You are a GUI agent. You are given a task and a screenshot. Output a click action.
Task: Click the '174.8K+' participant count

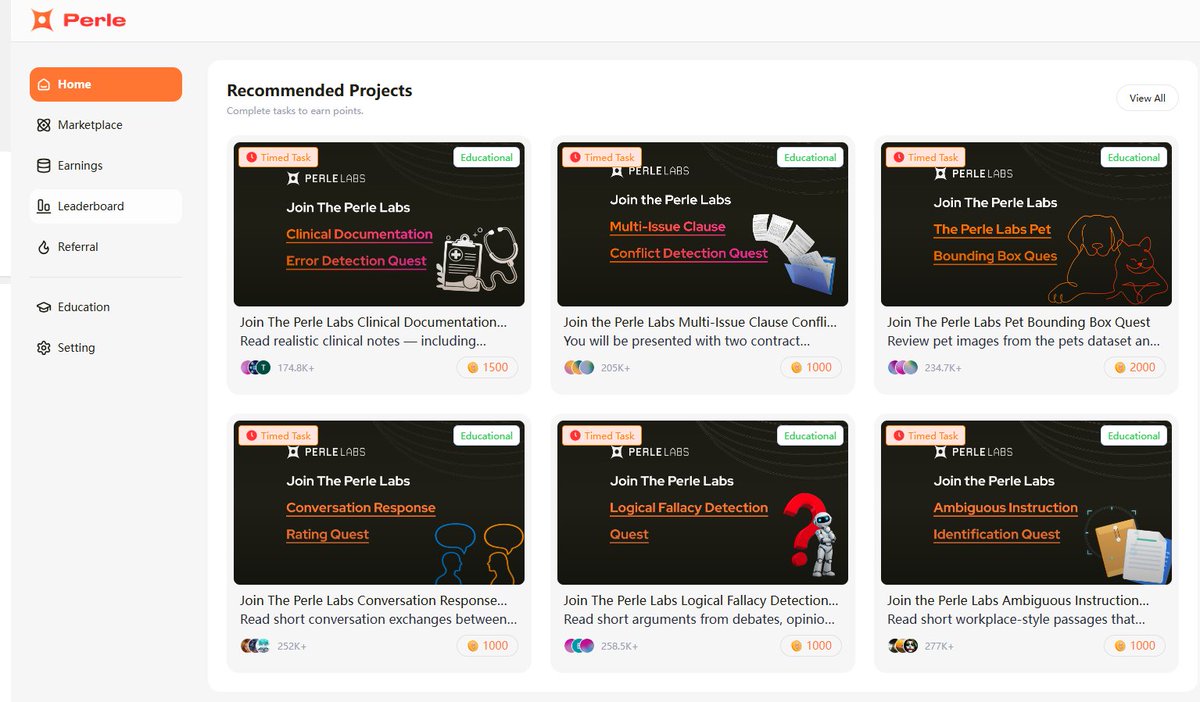pos(296,368)
